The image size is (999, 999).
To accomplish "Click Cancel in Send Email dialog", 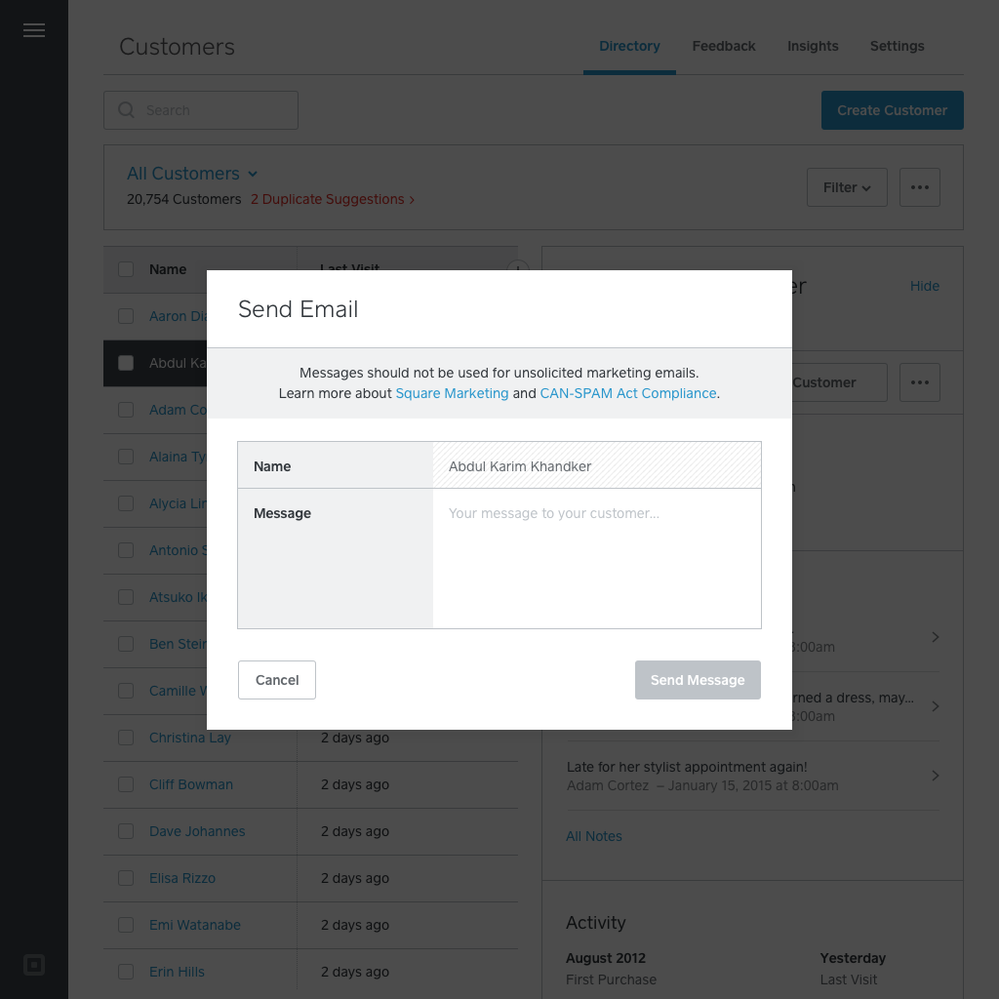I will [x=277, y=680].
